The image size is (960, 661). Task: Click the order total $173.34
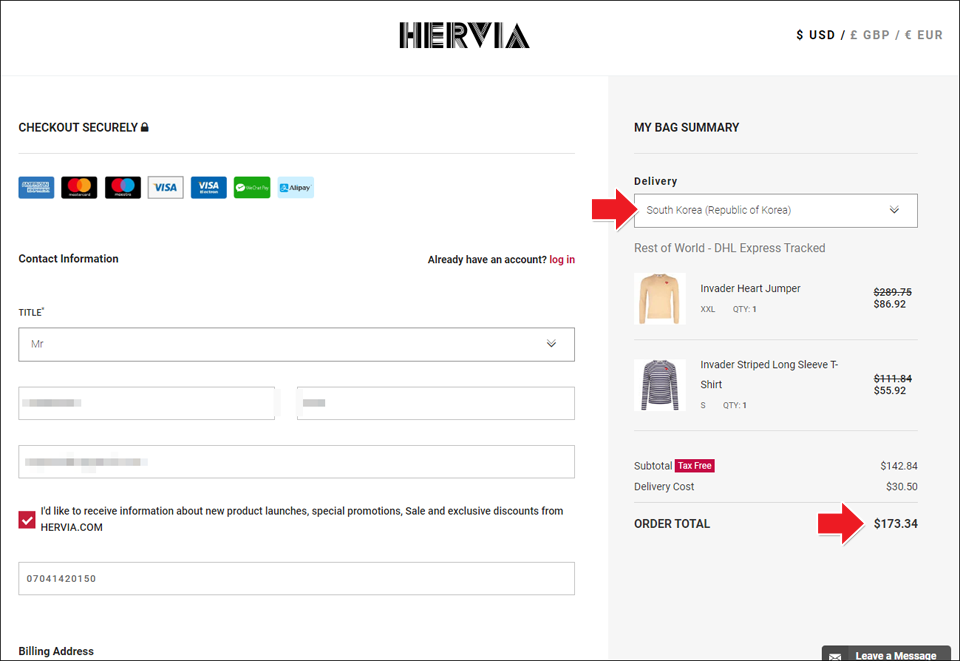tap(896, 524)
